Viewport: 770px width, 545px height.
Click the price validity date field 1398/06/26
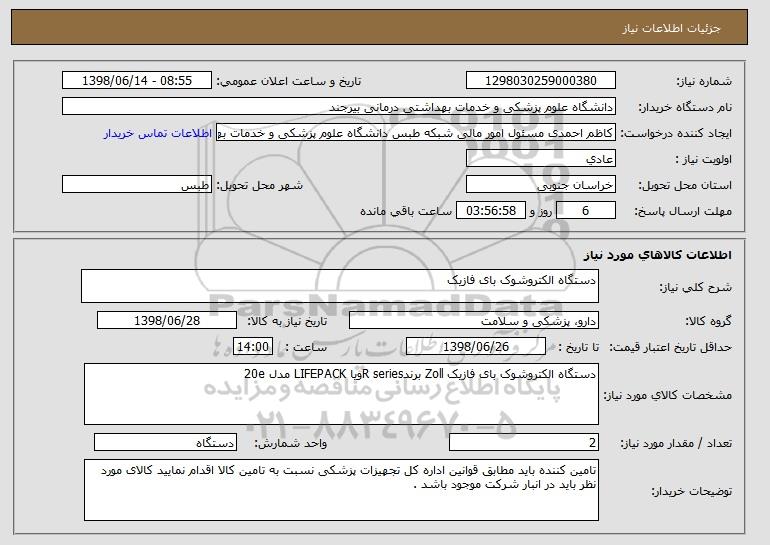pyautogui.click(x=476, y=347)
